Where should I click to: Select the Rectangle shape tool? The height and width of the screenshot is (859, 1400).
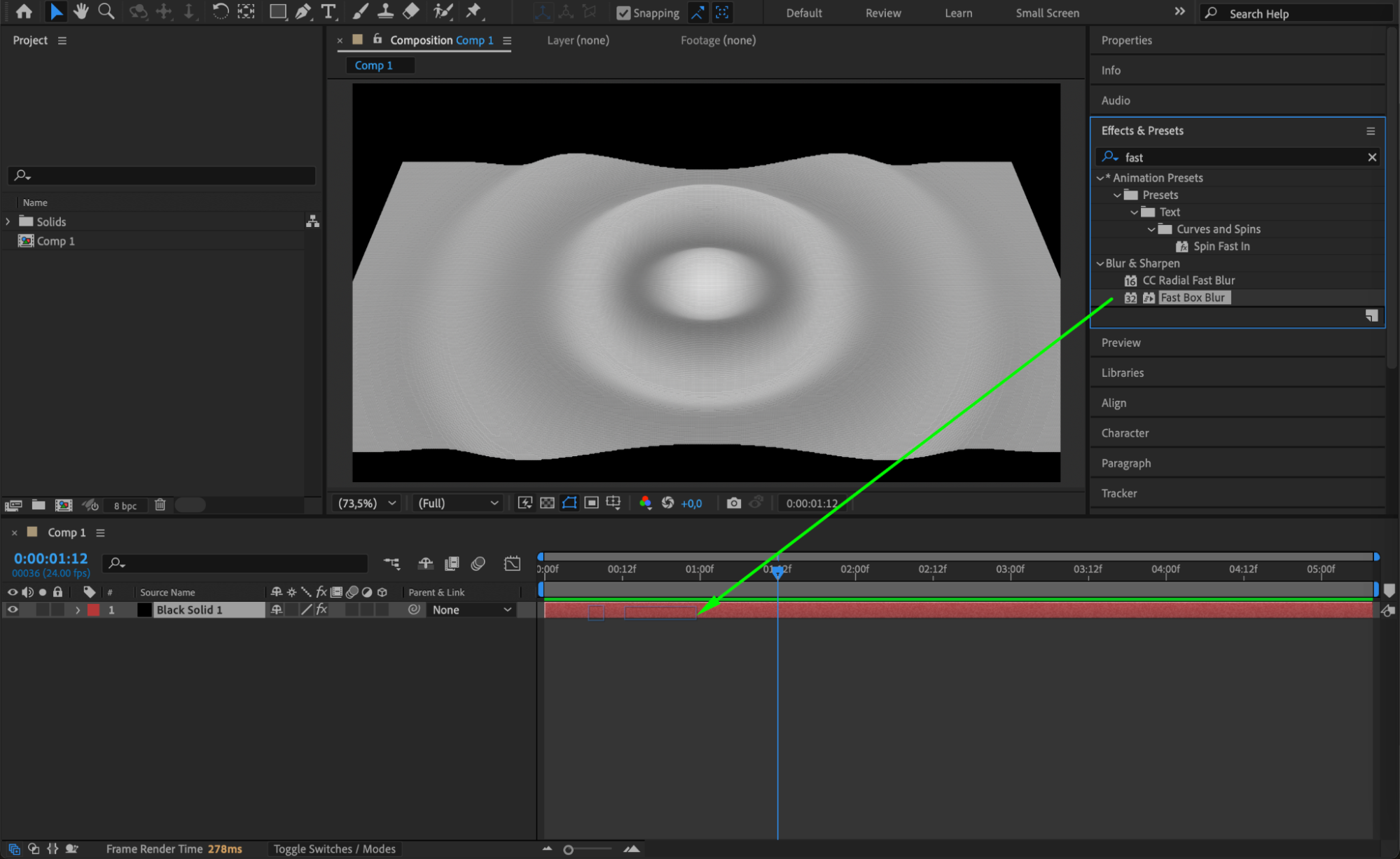tap(278, 11)
